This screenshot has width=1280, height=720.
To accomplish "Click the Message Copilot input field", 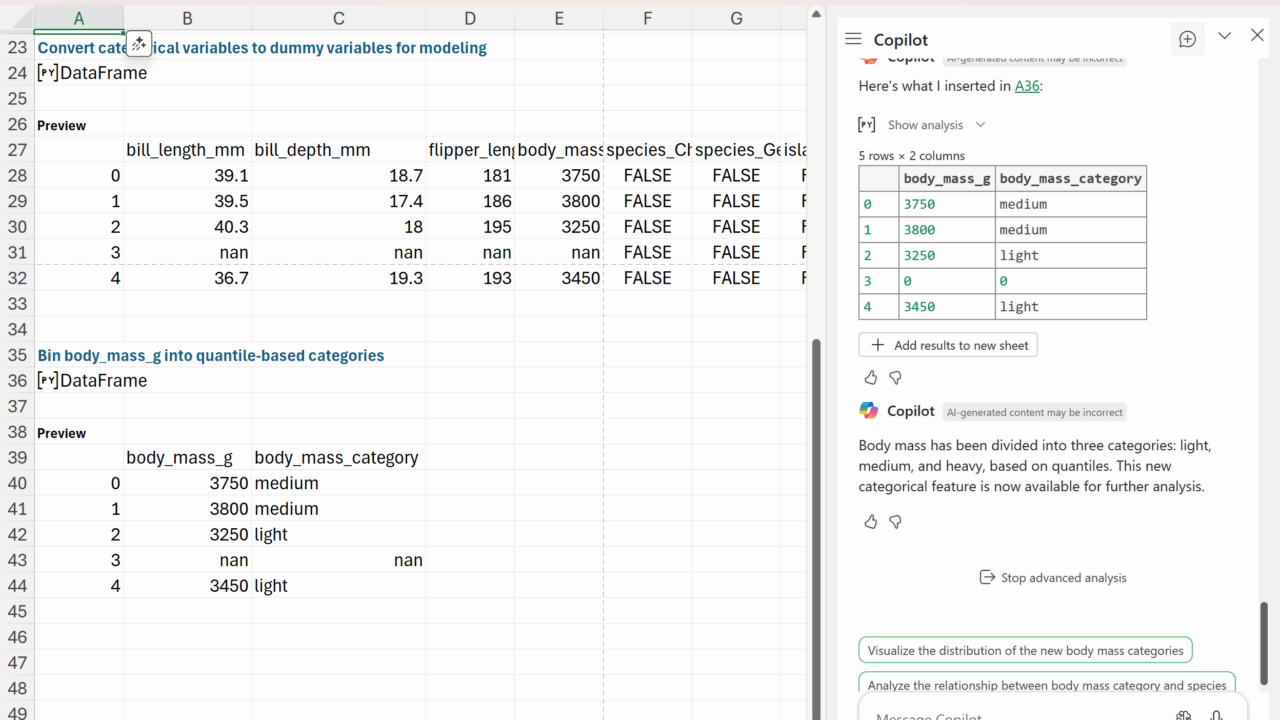I will tap(1000, 714).
